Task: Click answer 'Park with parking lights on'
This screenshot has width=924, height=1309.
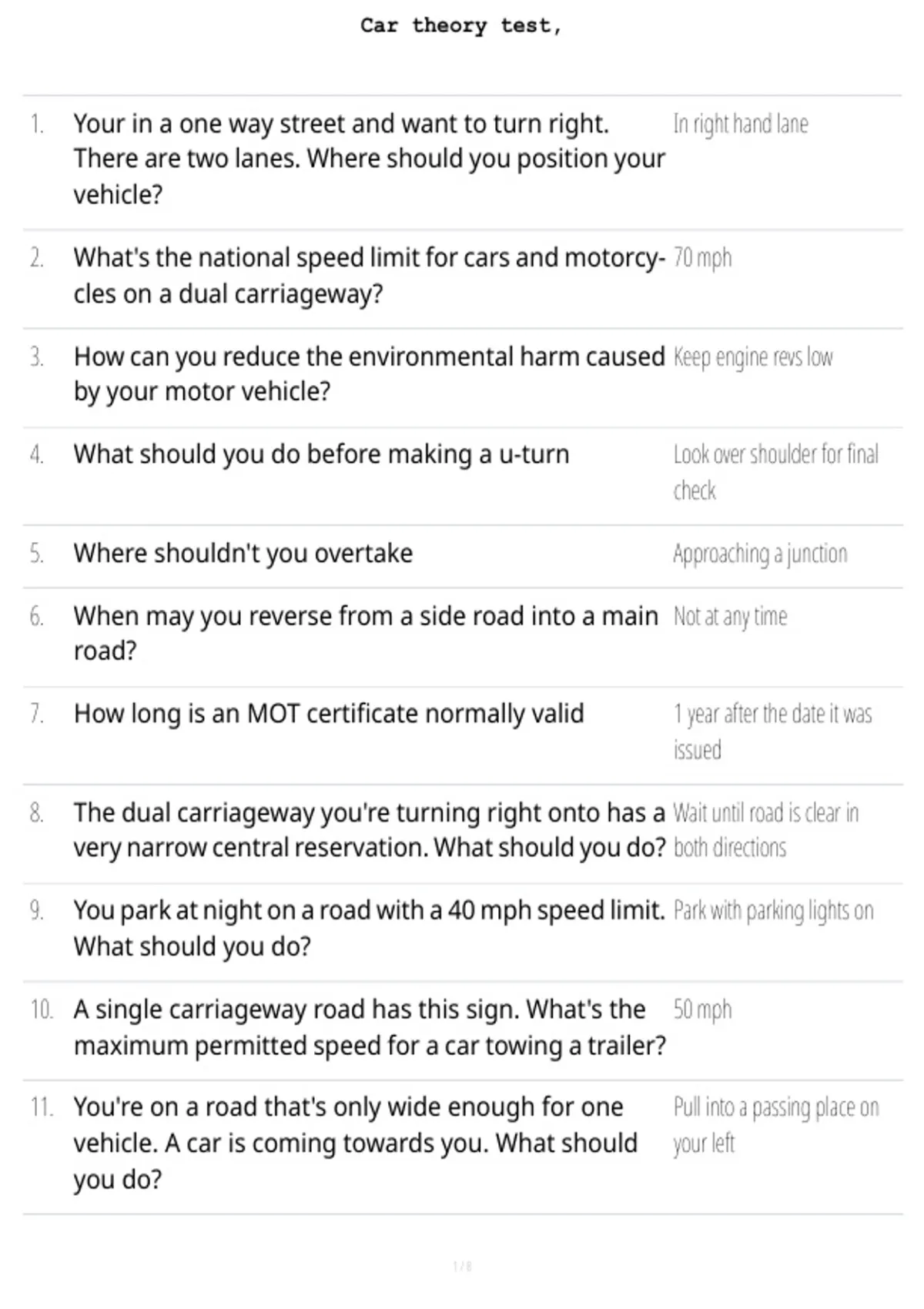Action: (774, 912)
